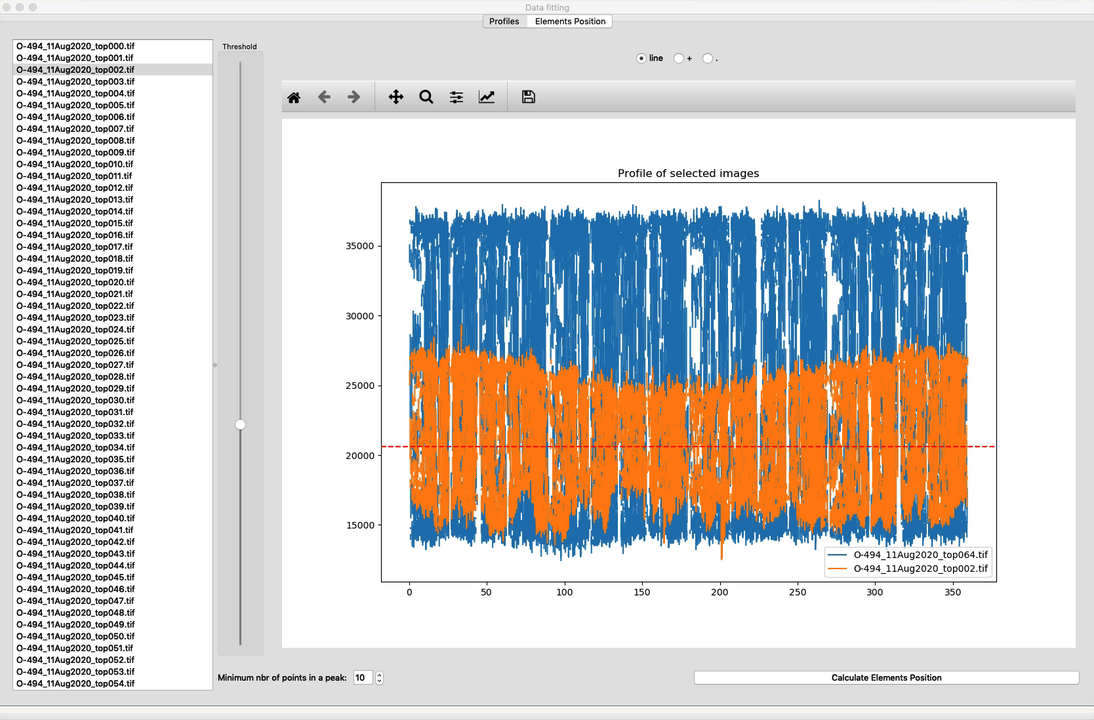
Task: Save the figure with floppy disk icon
Action: (529, 97)
